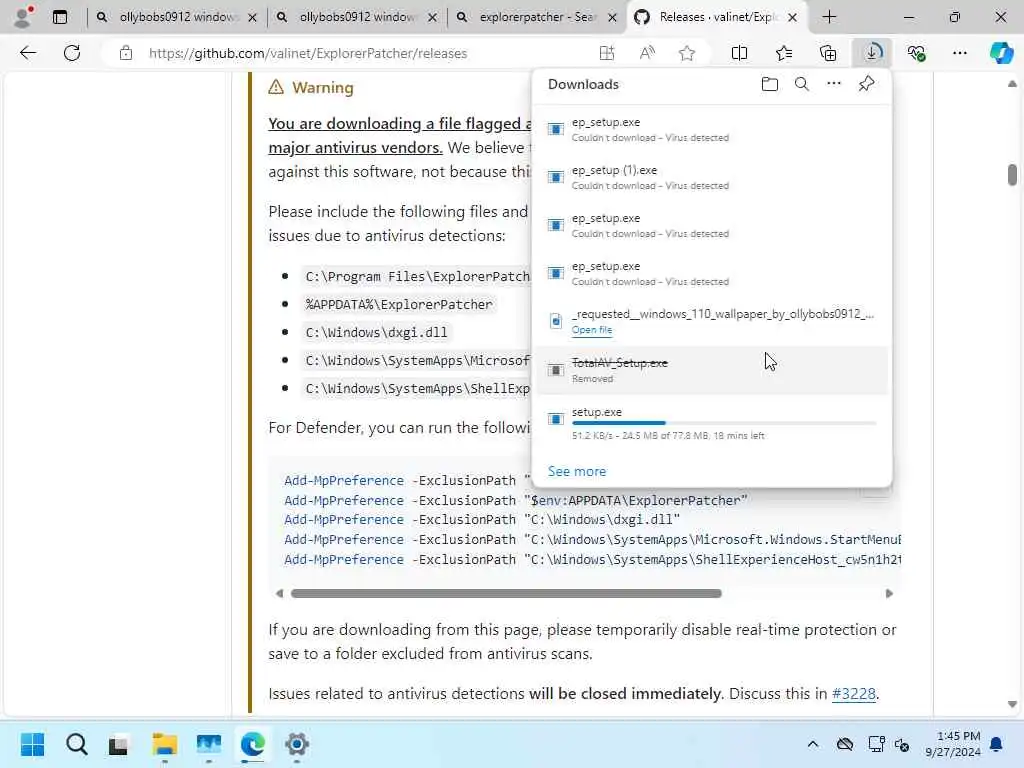Select the first ep_setup.exe download entry
Screen dimensions: 1024x768
pyautogui.click(x=711, y=129)
